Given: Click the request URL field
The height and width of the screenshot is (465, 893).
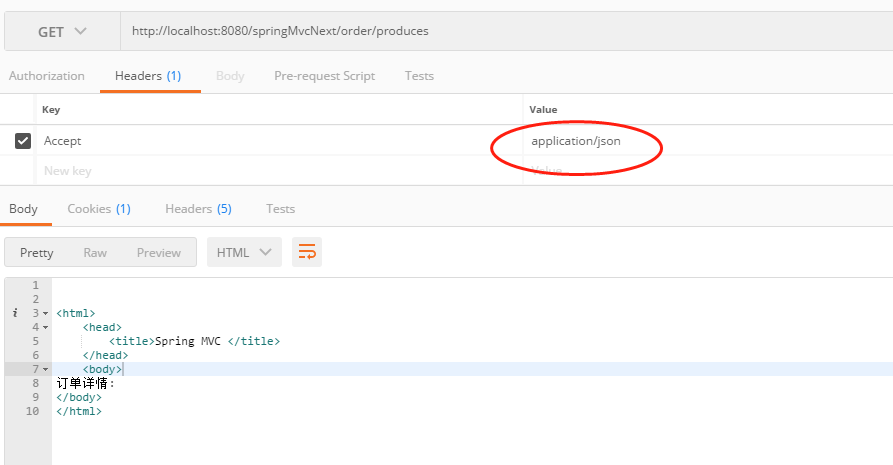Looking at the screenshot, I should pyautogui.click(x=506, y=31).
